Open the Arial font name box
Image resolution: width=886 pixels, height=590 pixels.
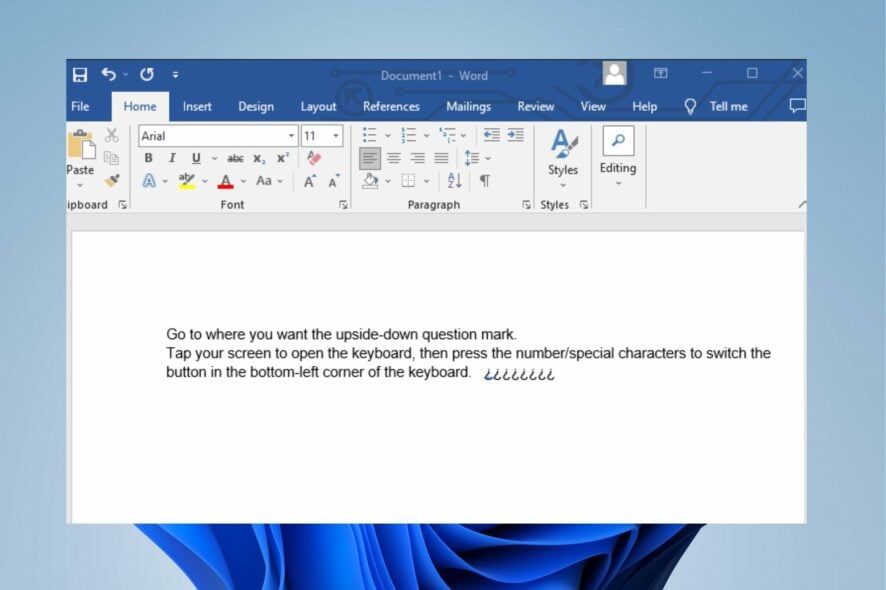pos(218,136)
